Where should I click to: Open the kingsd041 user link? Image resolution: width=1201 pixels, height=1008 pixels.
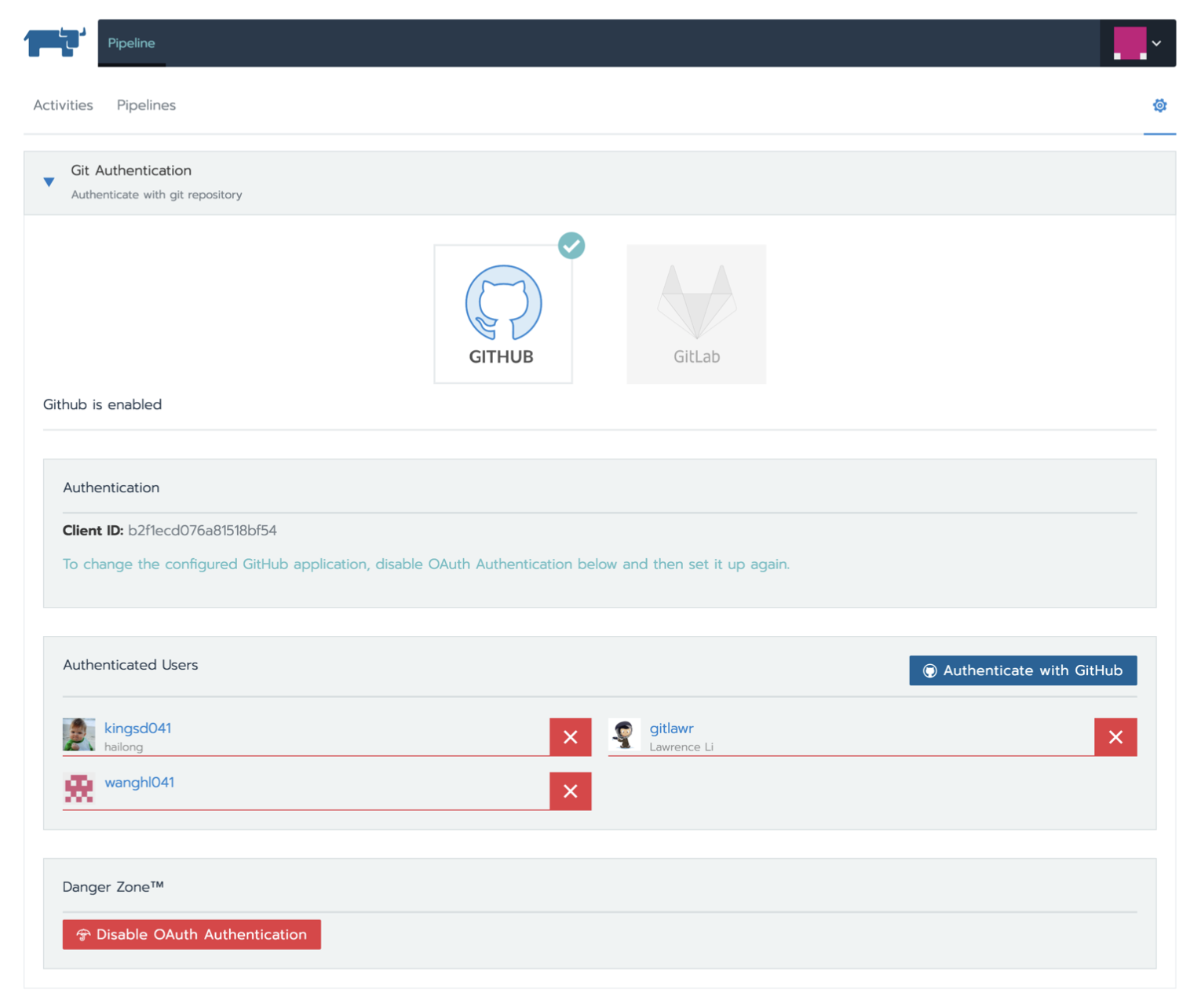point(137,729)
